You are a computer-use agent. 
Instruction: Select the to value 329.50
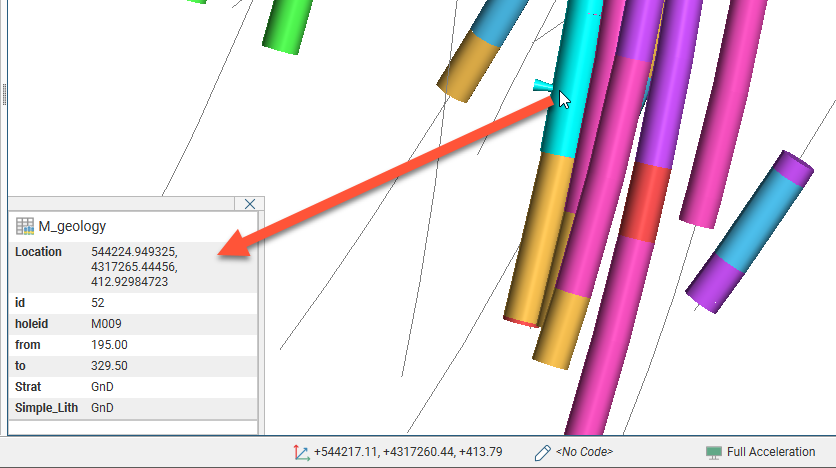point(109,366)
